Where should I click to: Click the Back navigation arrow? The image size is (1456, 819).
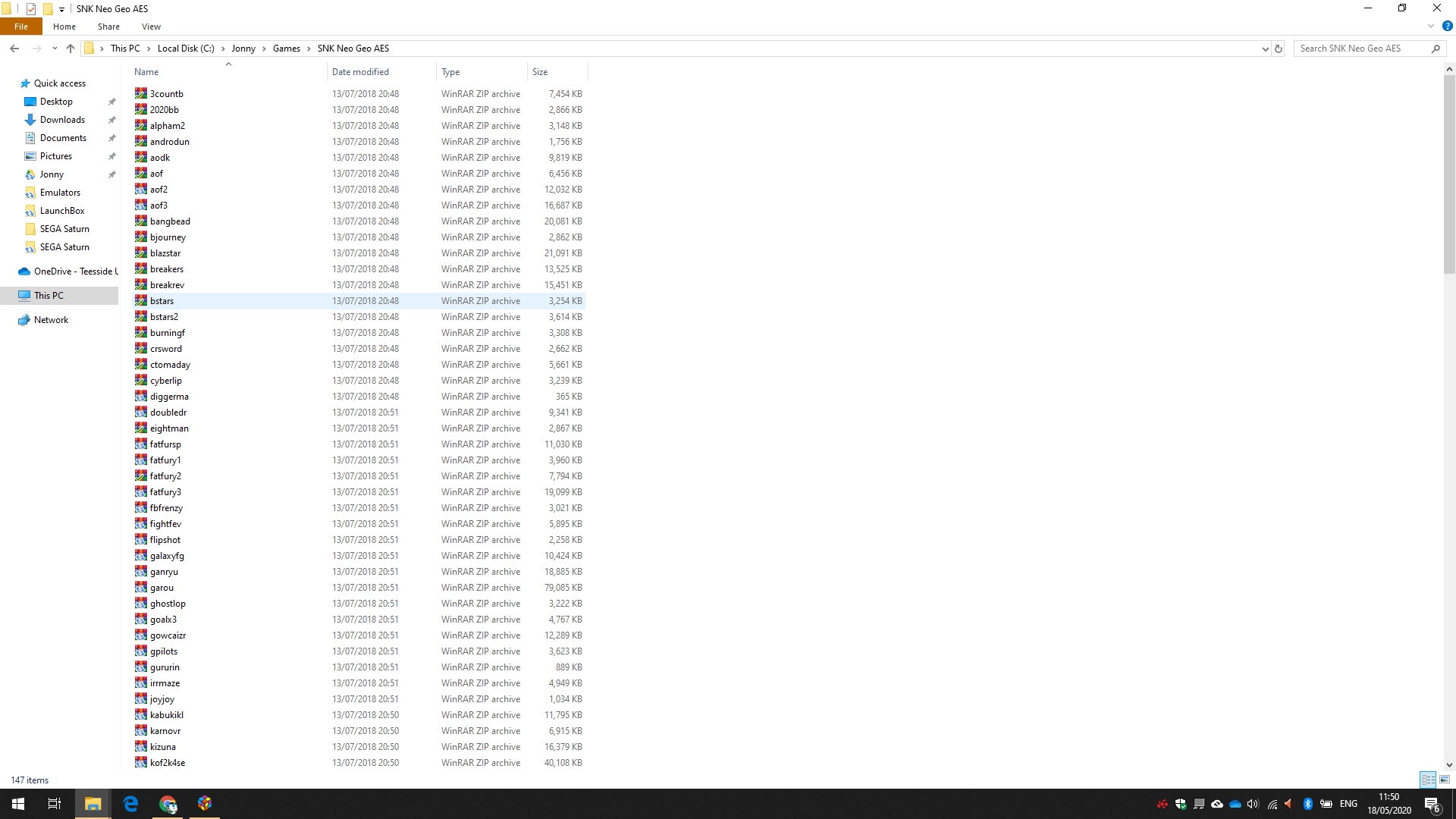point(14,49)
